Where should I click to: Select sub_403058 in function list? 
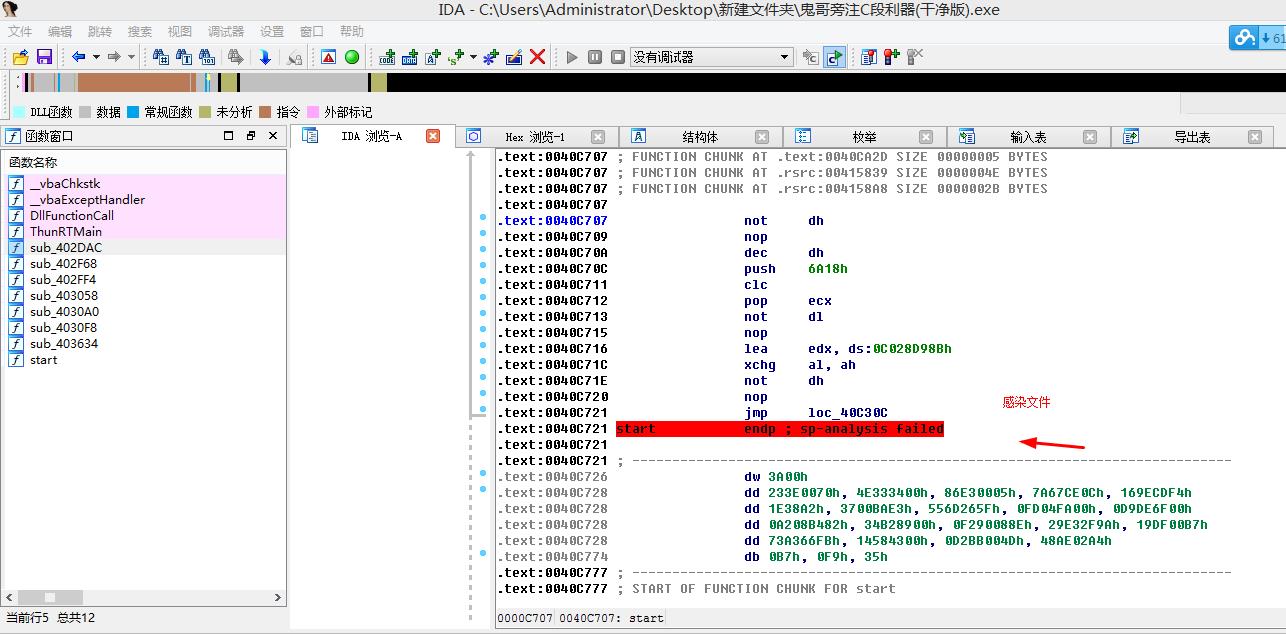tap(146, 296)
